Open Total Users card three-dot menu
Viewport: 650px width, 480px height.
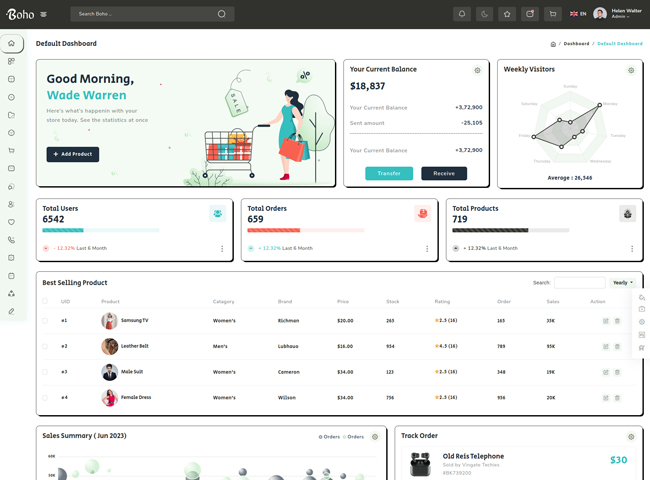pyautogui.click(x=222, y=249)
